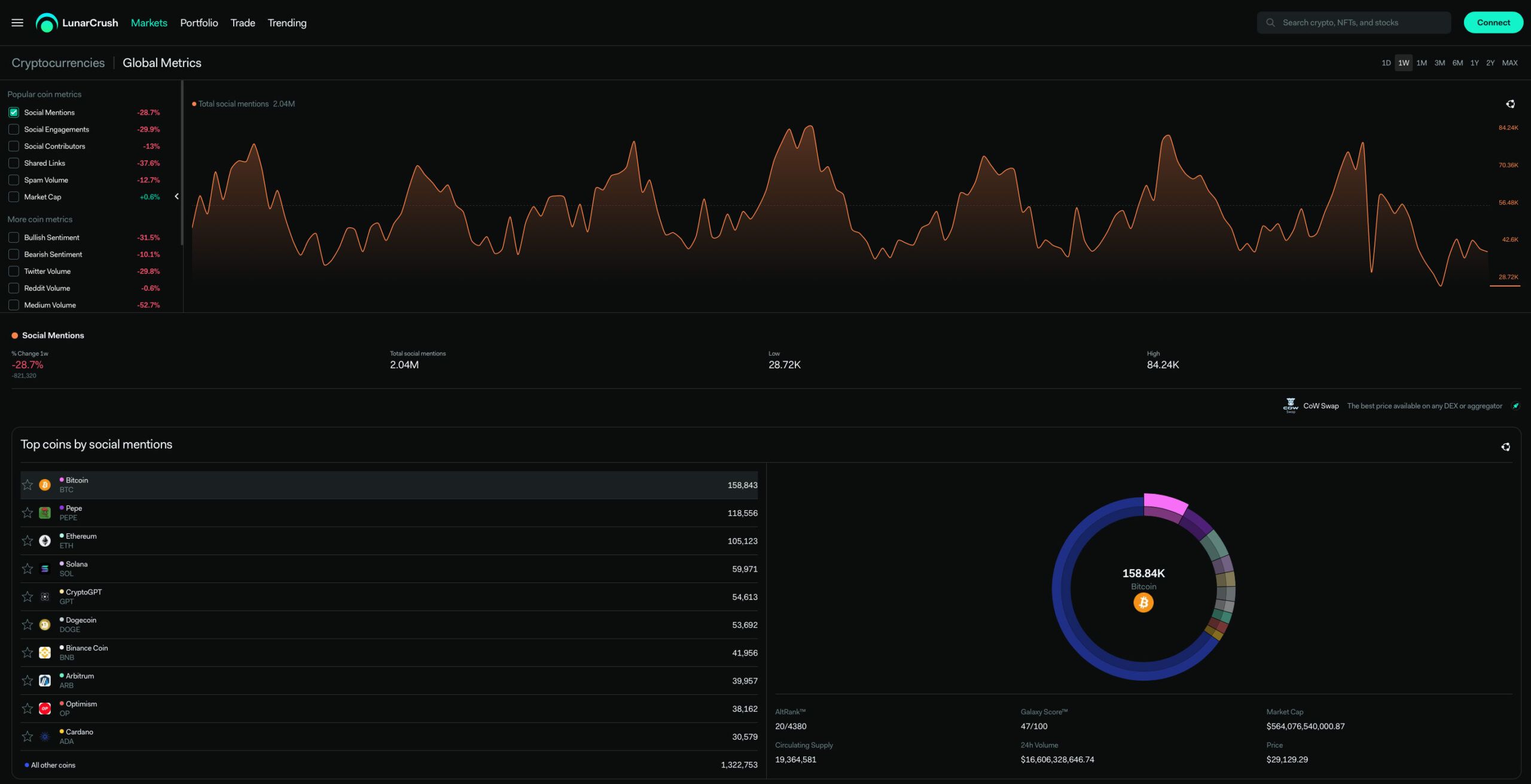Enable the Market Cap metric checkbox

pos(14,197)
